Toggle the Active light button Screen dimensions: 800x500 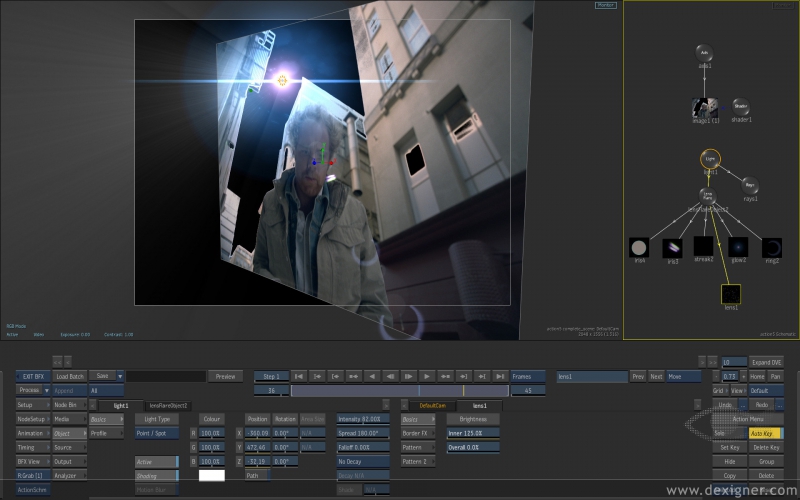tap(157, 462)
